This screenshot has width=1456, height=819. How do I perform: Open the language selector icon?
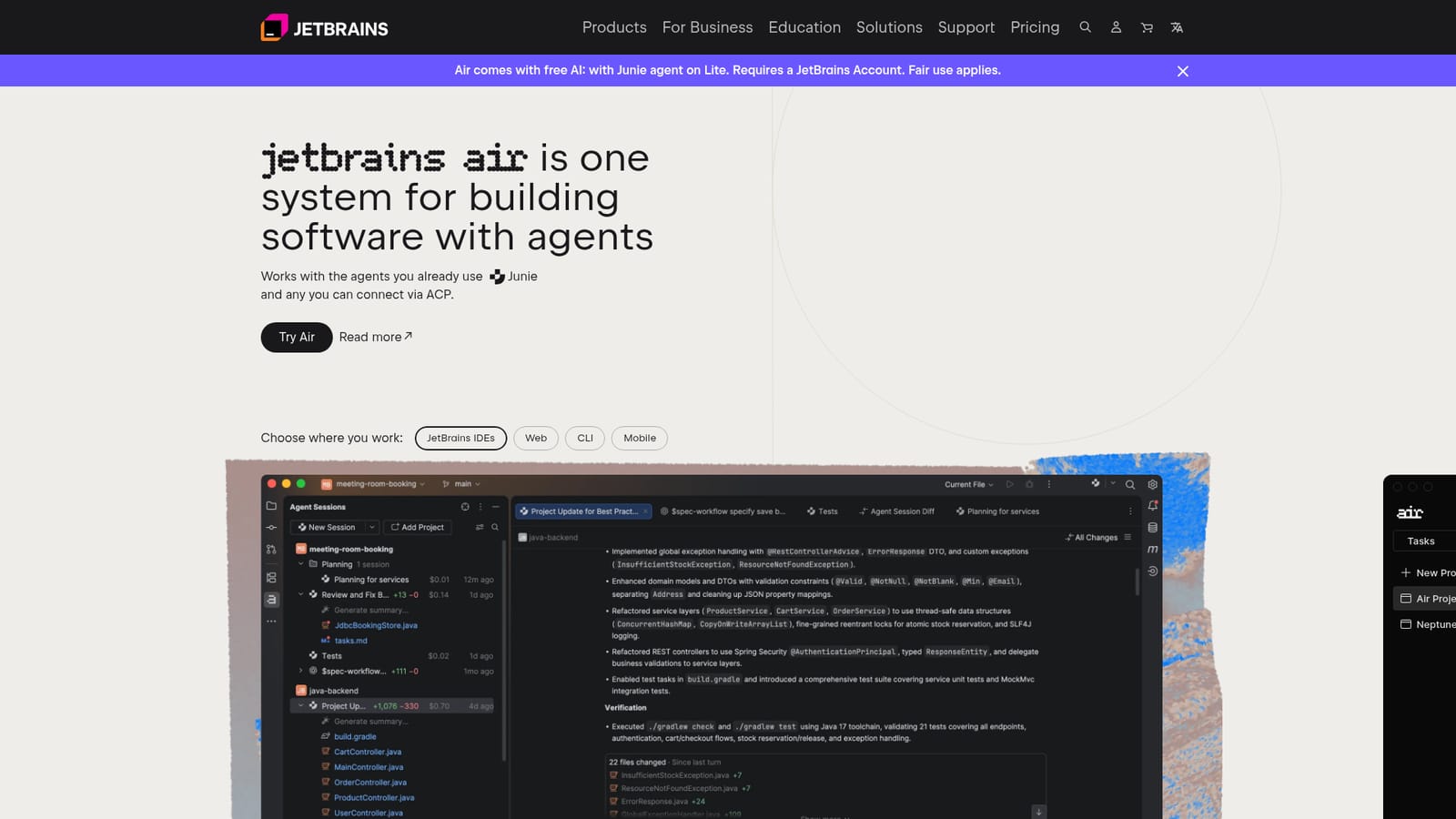click(1177, 27)
